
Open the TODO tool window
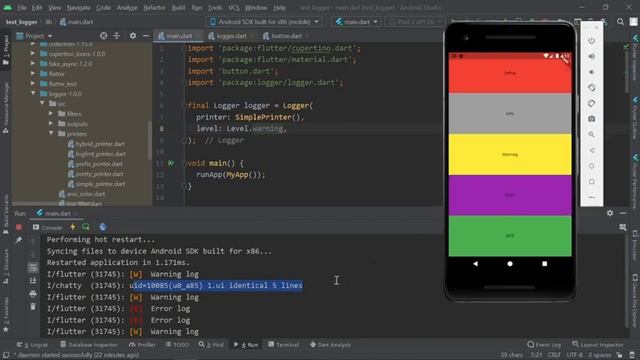178,344
